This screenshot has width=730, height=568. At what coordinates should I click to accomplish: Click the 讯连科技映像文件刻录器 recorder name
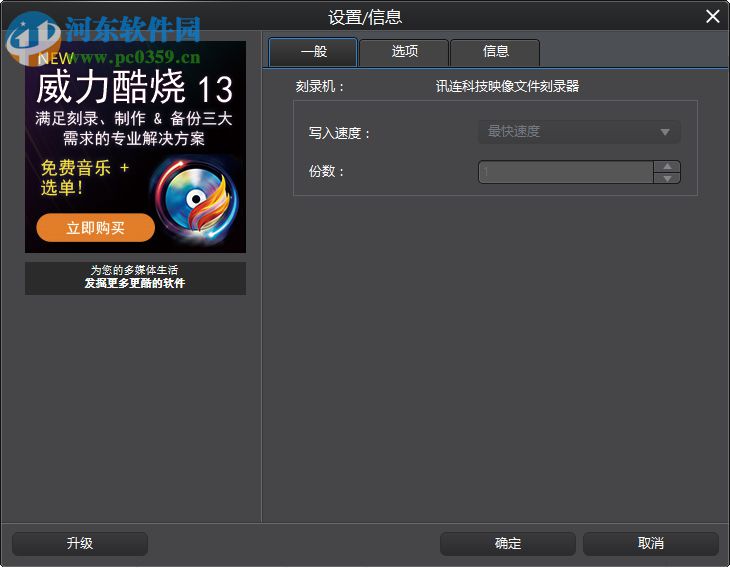click(507, 86)
